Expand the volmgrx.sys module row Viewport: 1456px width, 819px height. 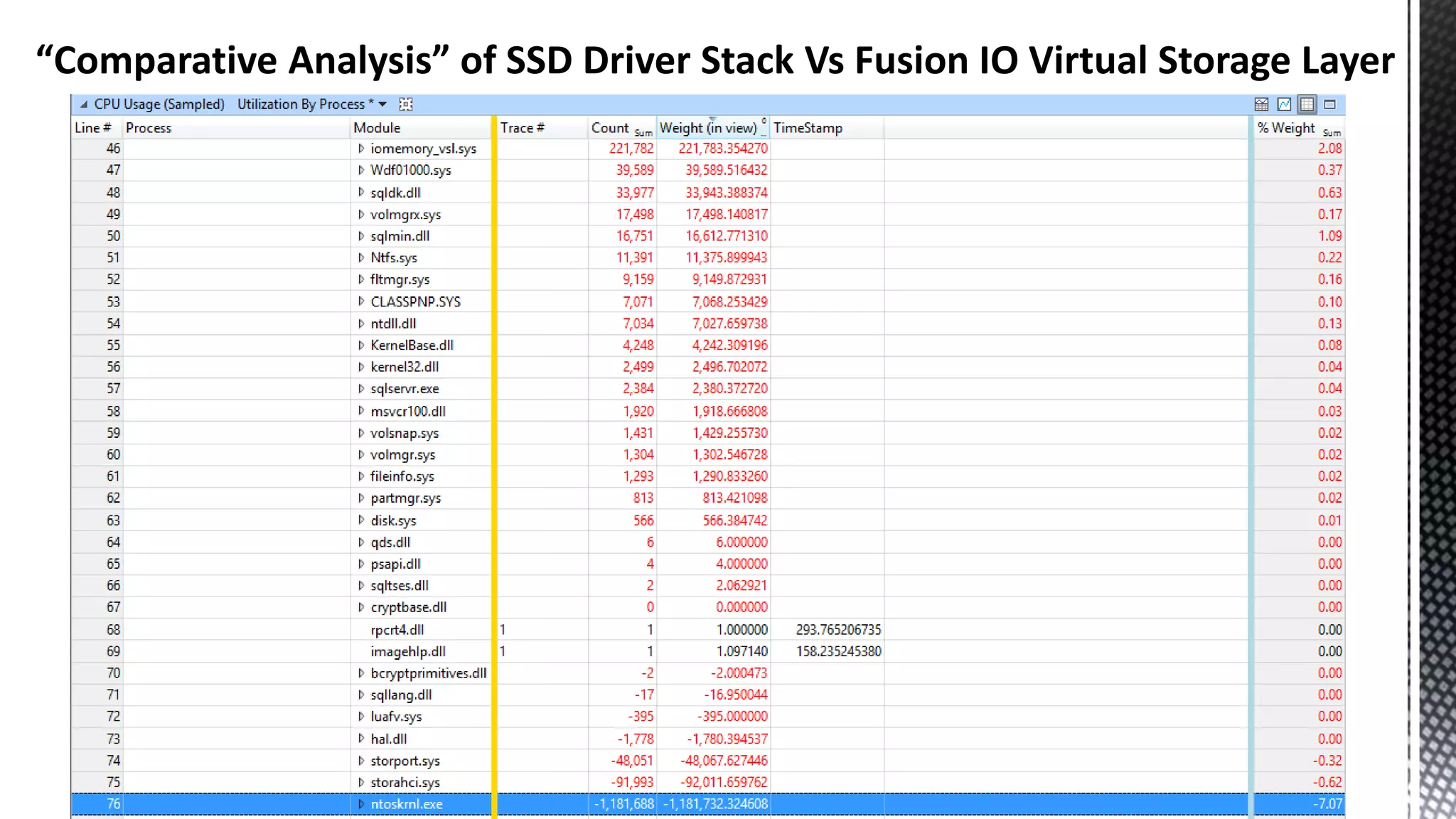[x=361, y=214]
